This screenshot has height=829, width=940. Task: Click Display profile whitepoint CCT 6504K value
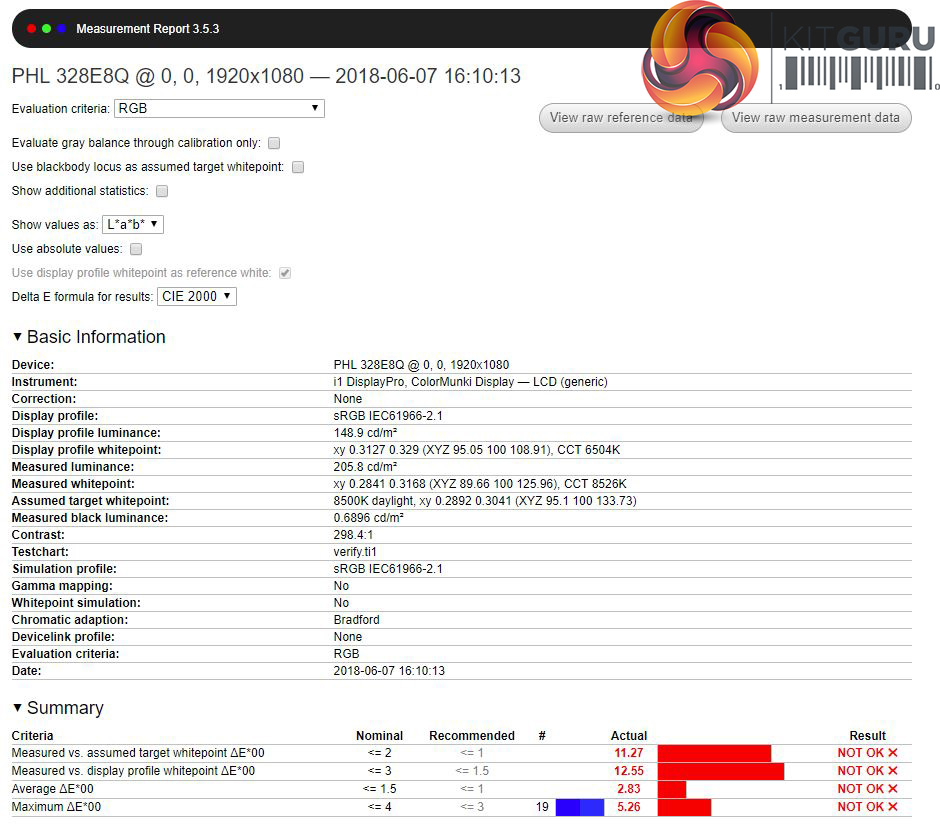tap(477, 450)
